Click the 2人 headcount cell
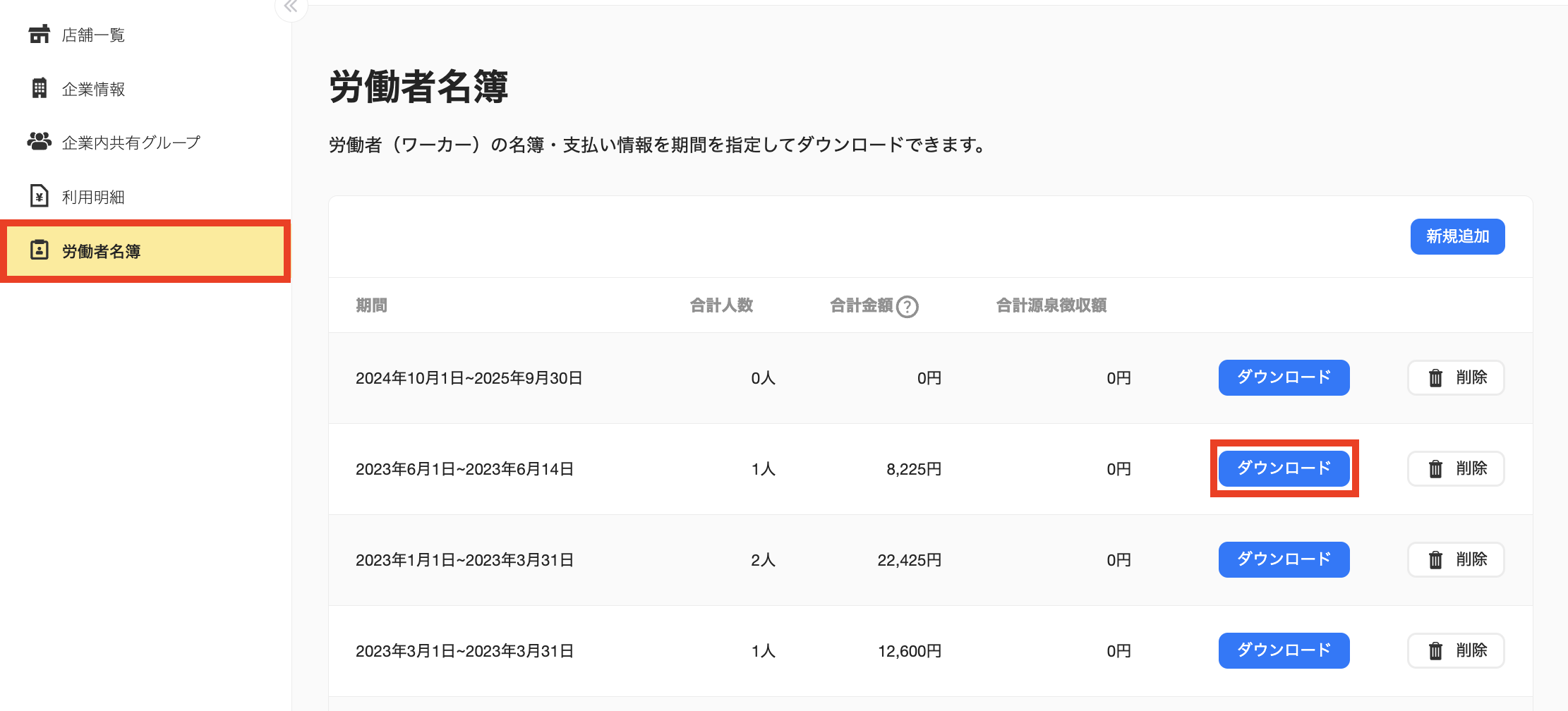The height and width of the screenshot is (711, 1568). pyautogui.click(x=763, y=560)
